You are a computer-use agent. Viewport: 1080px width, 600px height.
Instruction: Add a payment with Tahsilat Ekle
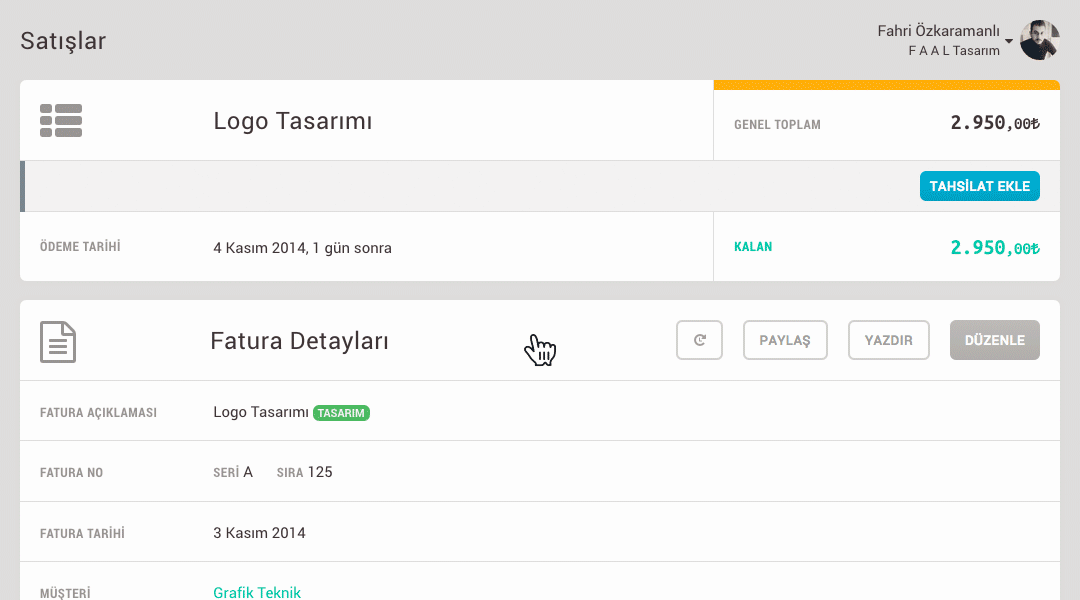coord(979,186)
